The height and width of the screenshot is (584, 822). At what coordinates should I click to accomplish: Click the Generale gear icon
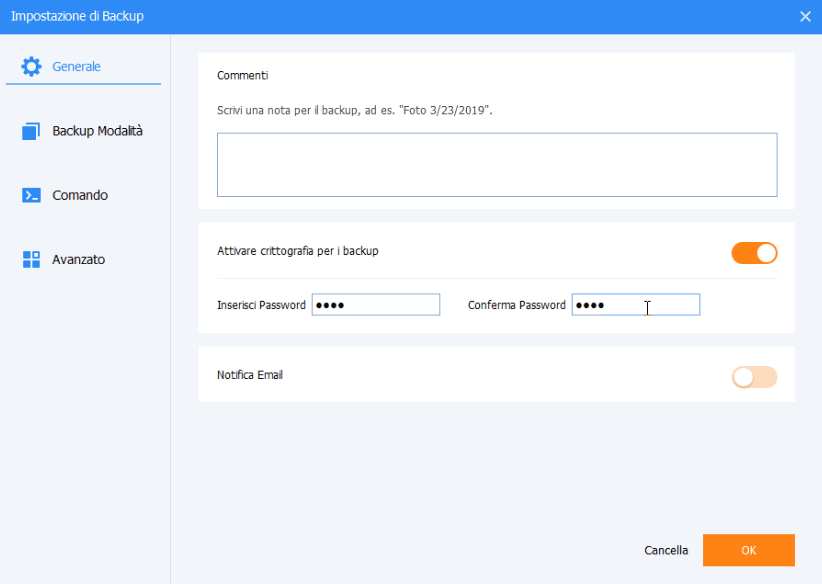[31, 67]
